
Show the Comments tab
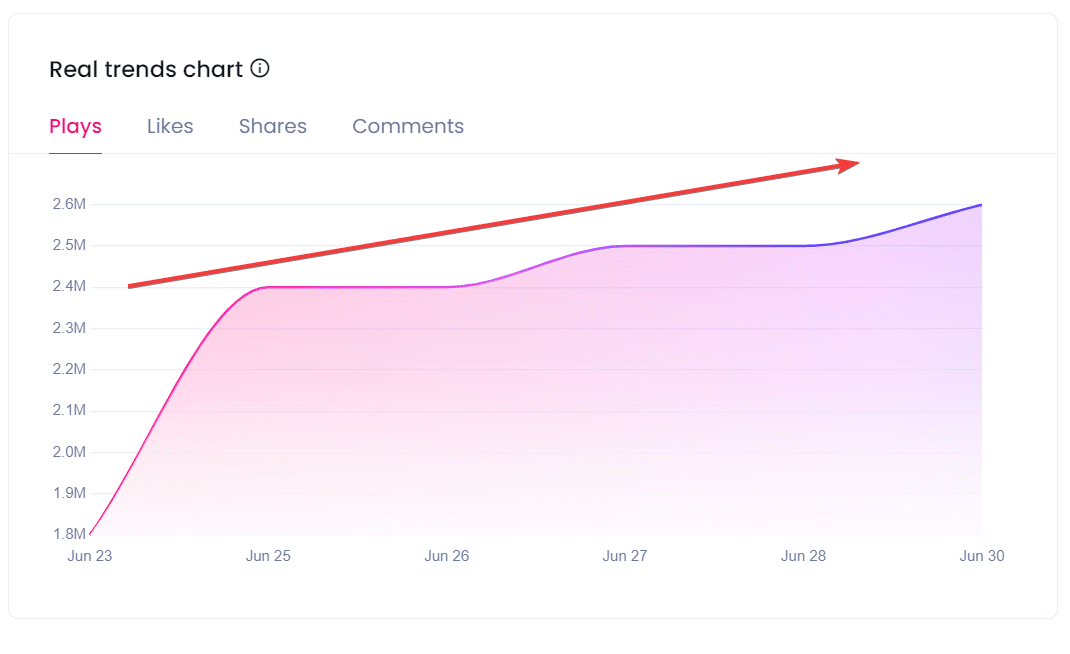[x=408, y=127]
